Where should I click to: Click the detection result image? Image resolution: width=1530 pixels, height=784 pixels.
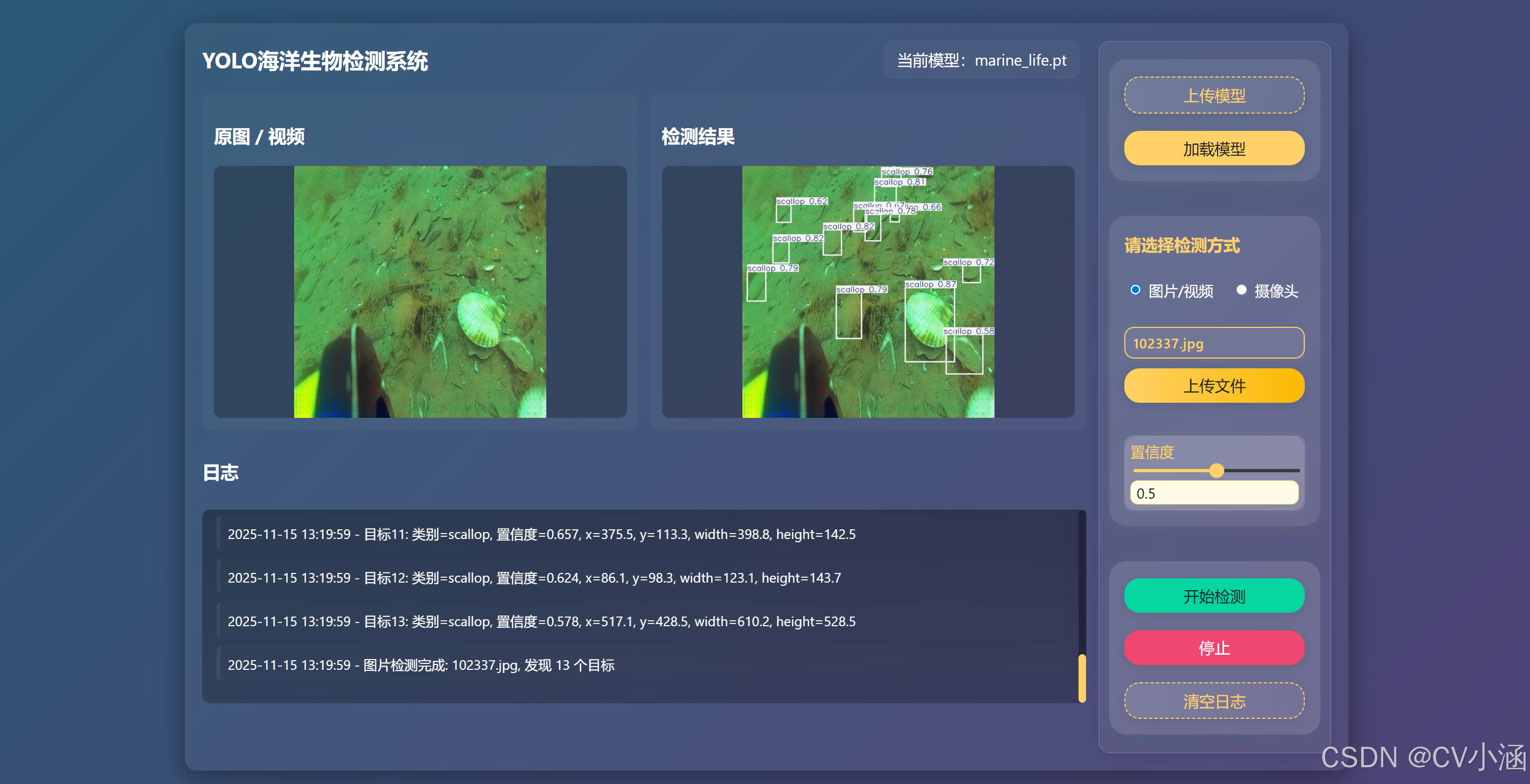[868, 291]
